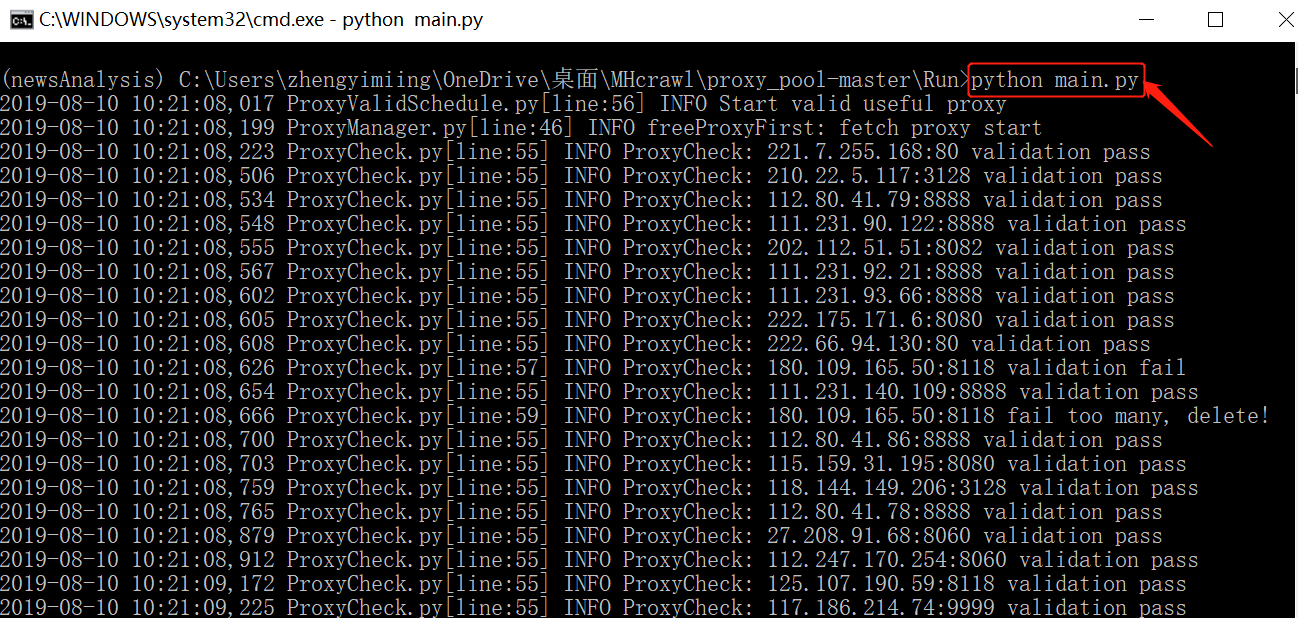Click the window title 'cmd.exe - python main.py'

coord(261,20)
